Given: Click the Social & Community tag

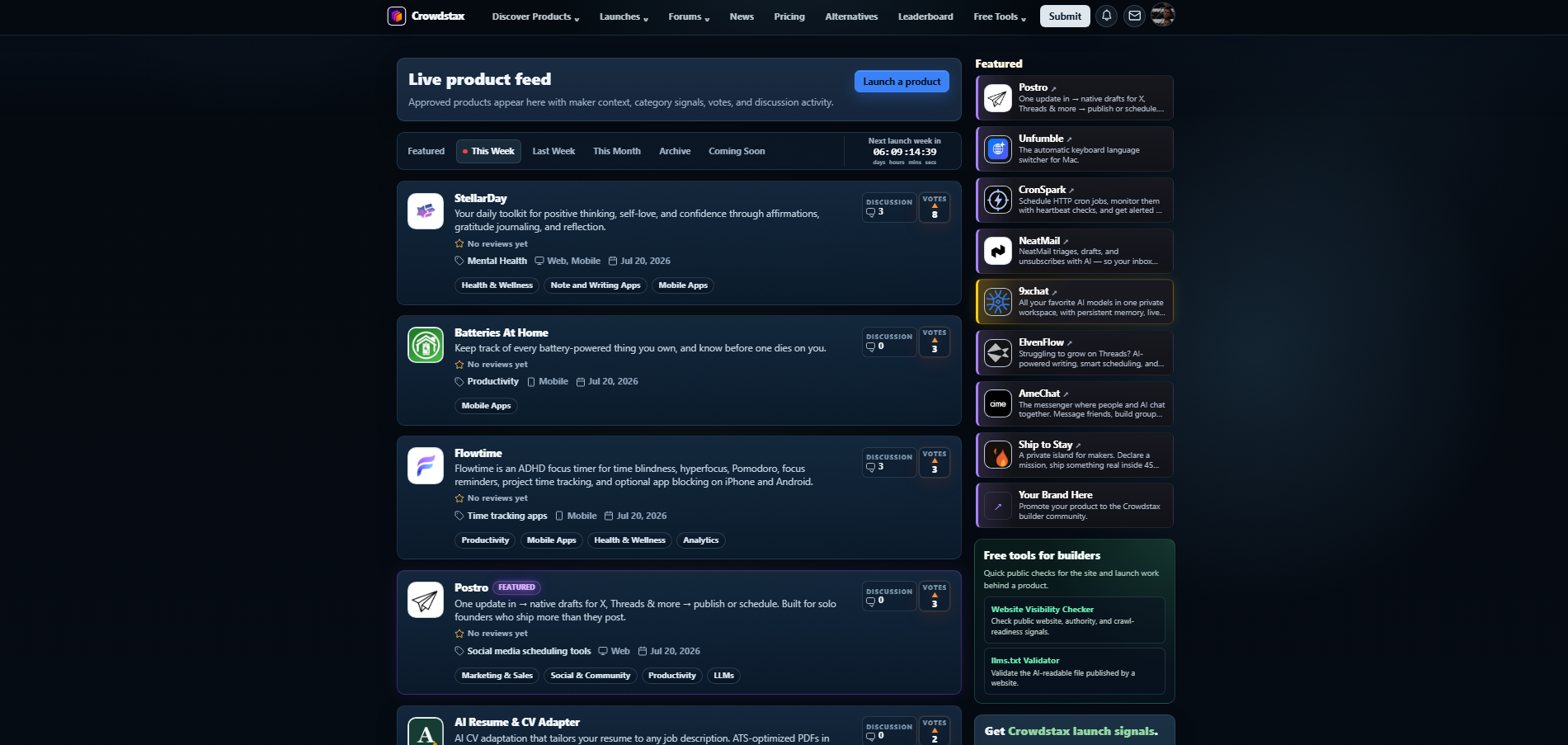Looking at the screenshot, I should point(591,676).
